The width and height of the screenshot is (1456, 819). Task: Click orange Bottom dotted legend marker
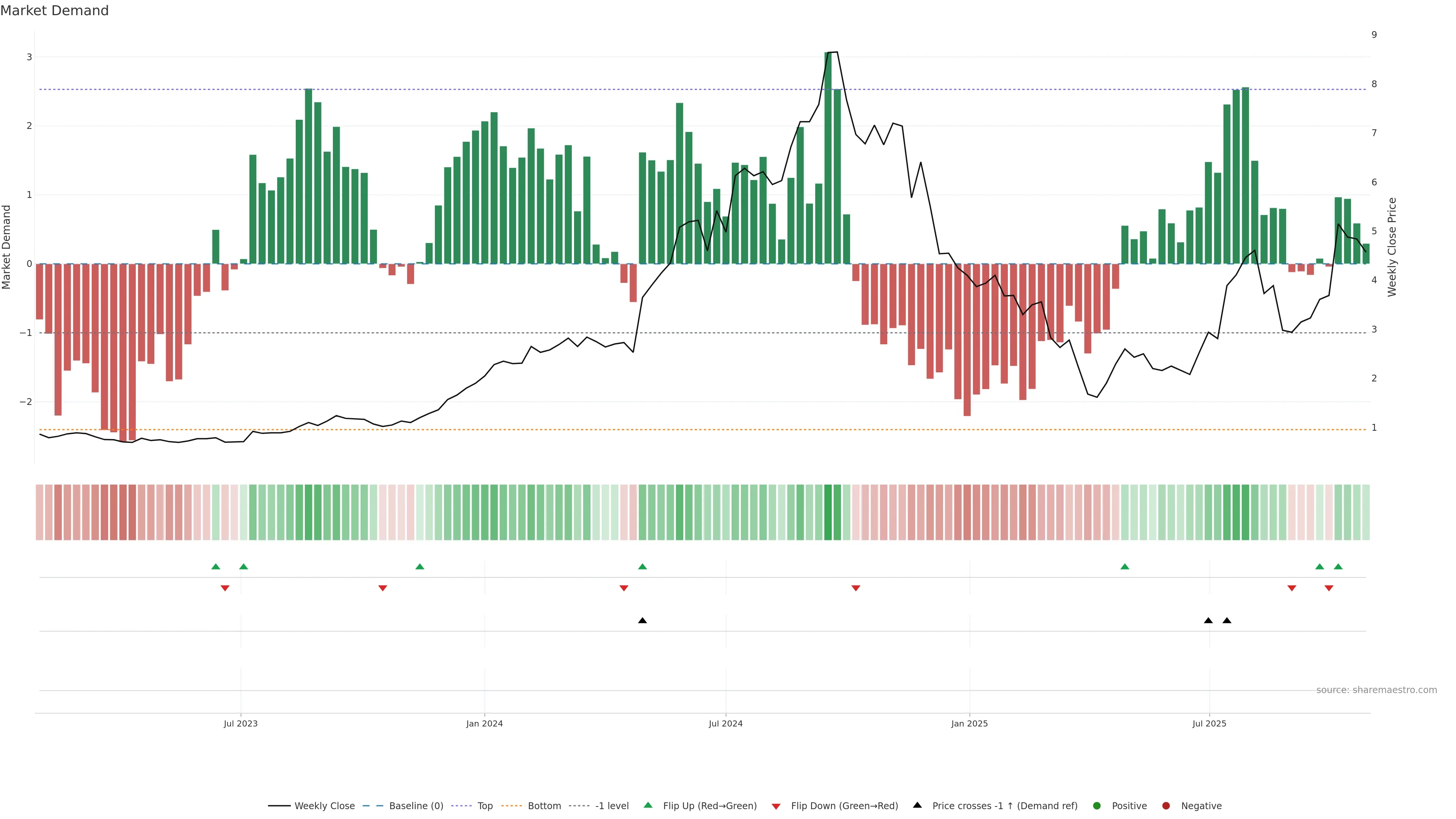(x=511, y=806)
